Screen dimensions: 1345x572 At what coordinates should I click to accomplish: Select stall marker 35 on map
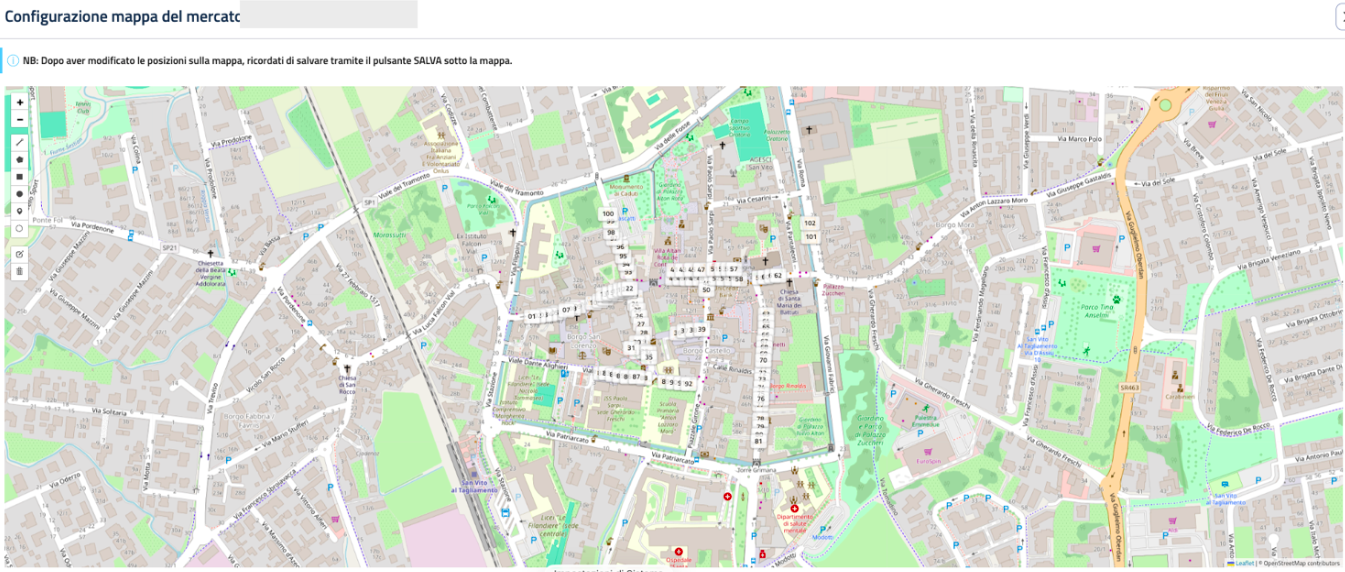(648, 356)
